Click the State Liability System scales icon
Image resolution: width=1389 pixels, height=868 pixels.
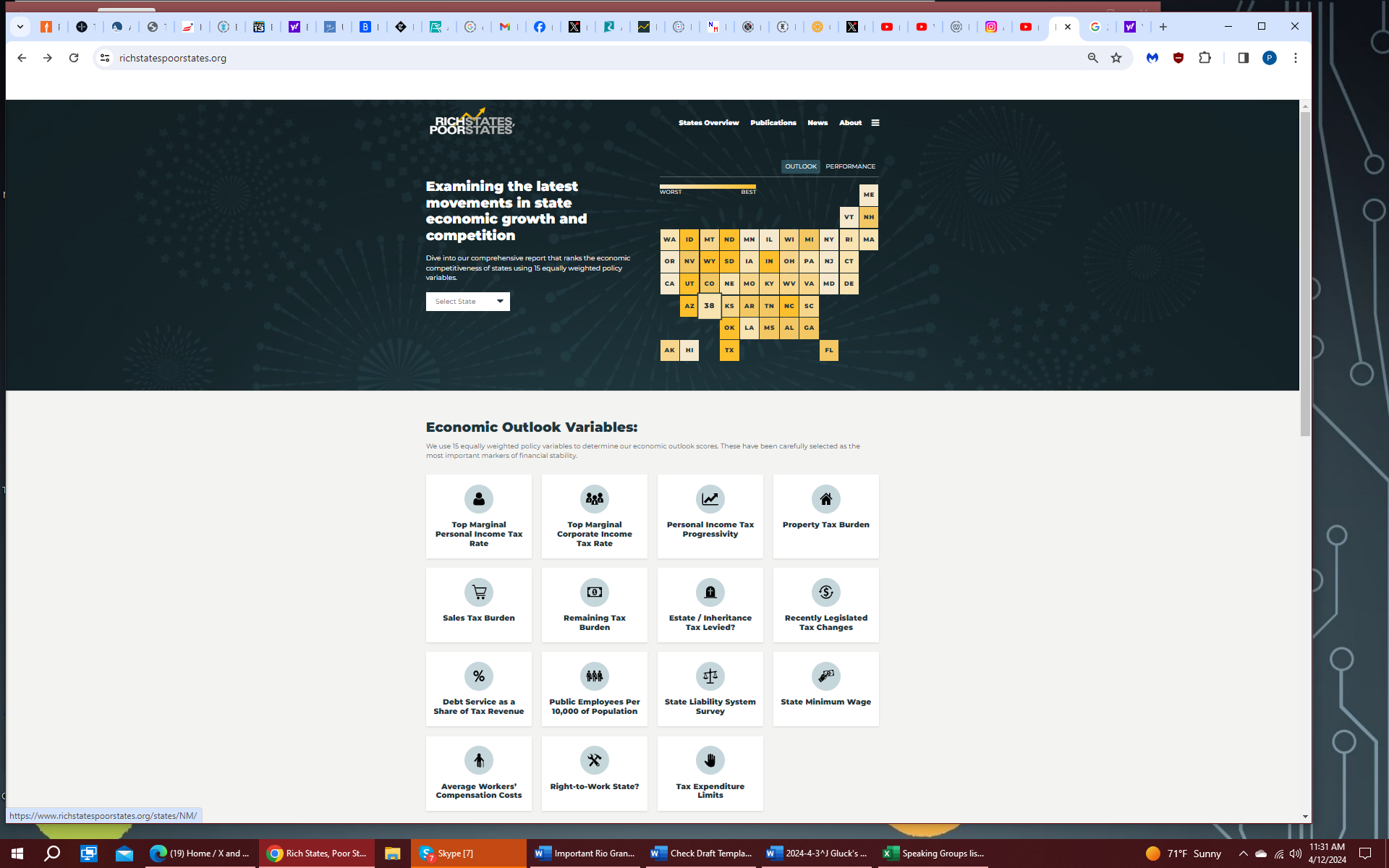pos(710,676)
